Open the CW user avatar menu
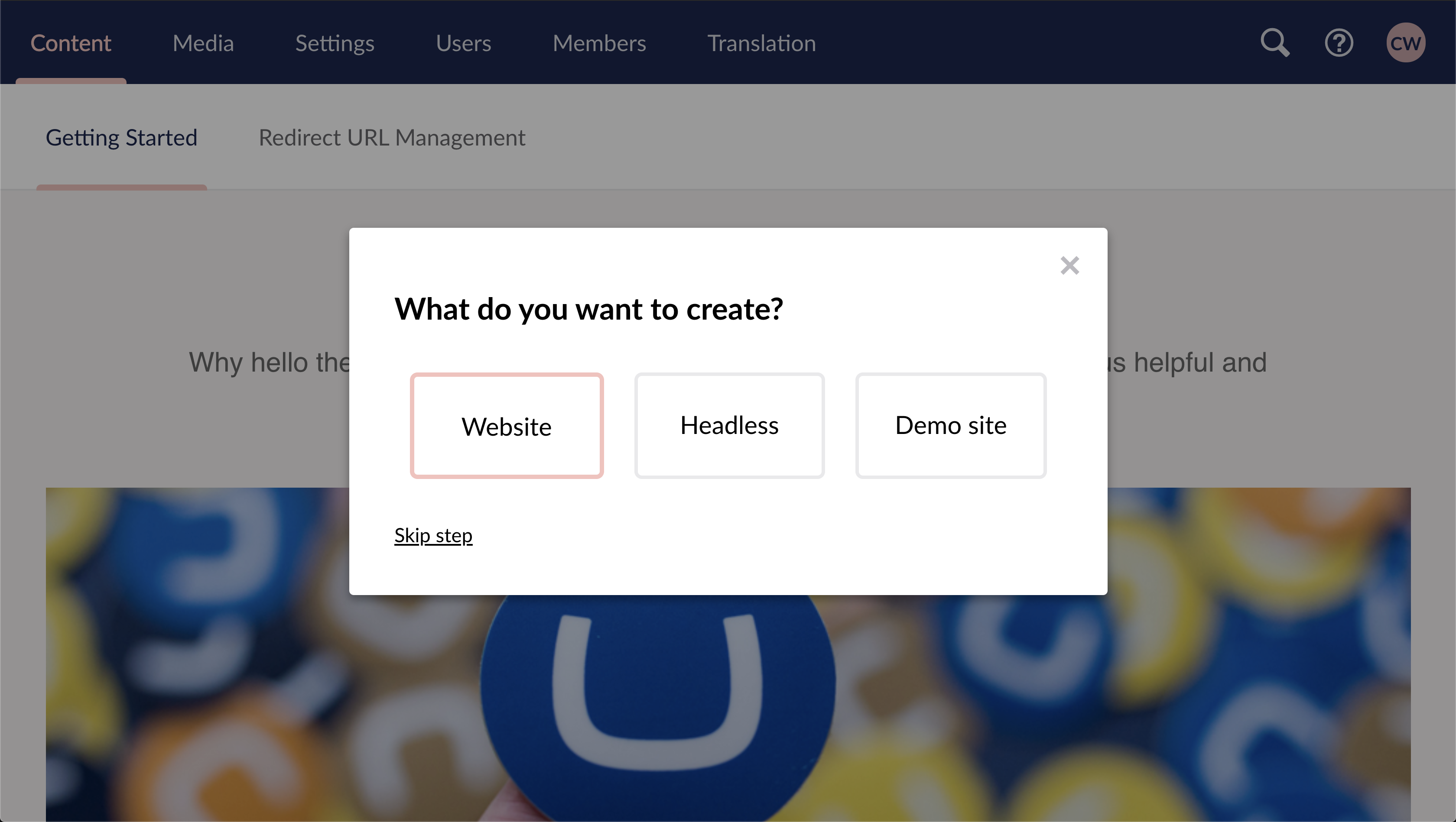1456x822 pixels. 1406,43
